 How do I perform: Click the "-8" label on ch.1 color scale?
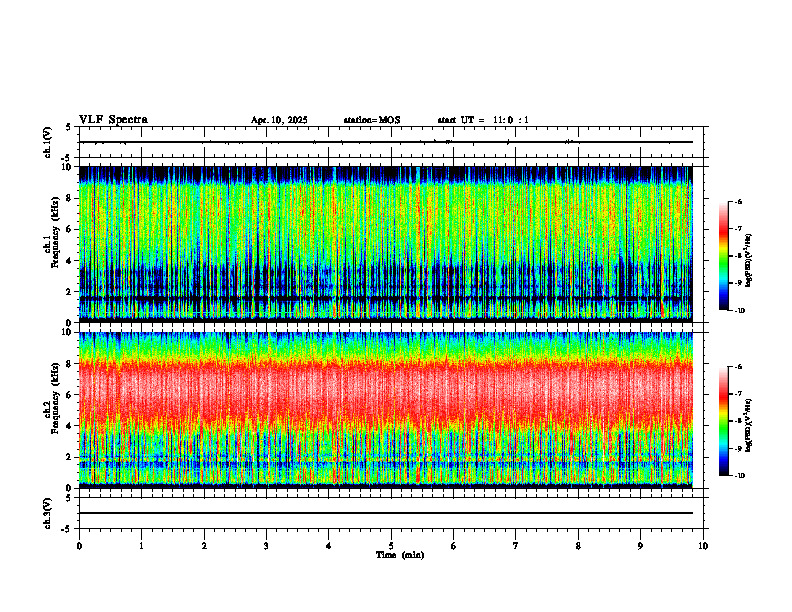coord(738,256)
